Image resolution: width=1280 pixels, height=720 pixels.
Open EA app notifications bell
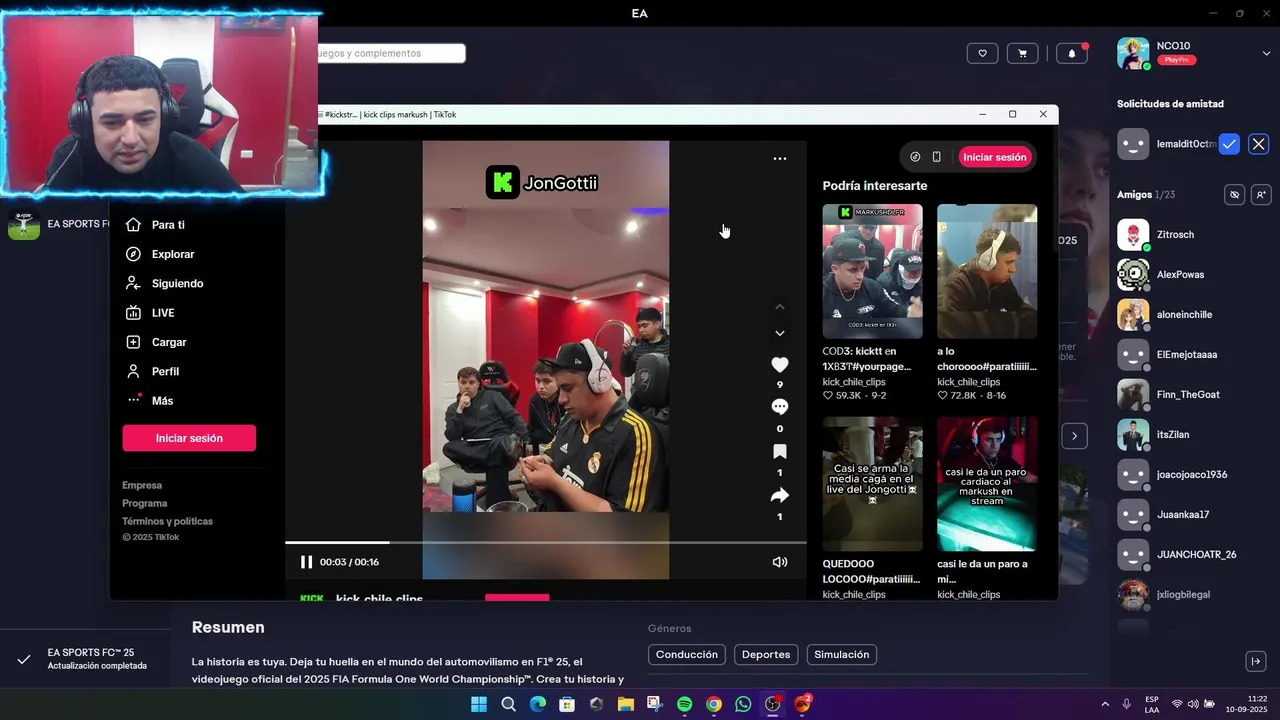(1072, 53)
